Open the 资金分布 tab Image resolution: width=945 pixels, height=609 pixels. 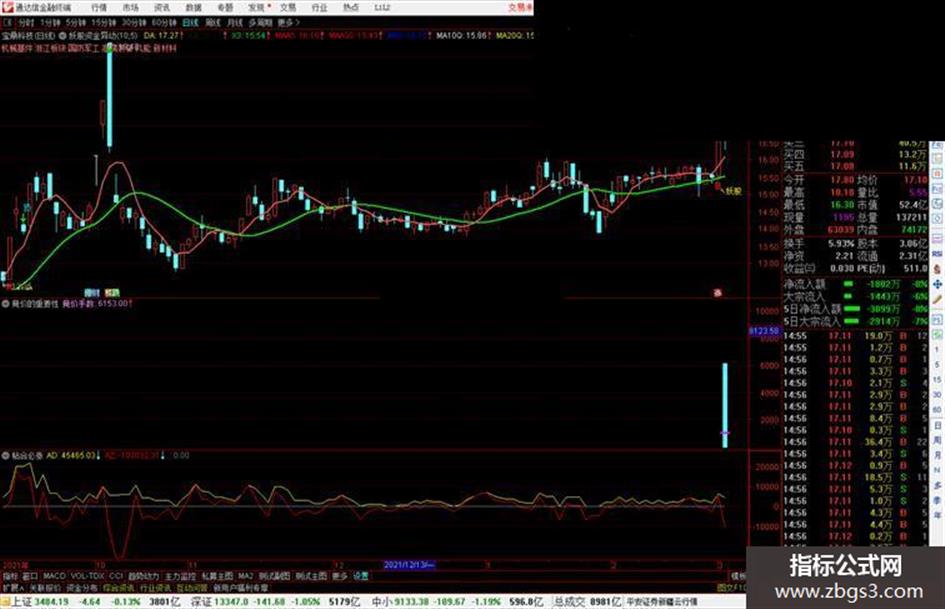[x=82, y=588]
